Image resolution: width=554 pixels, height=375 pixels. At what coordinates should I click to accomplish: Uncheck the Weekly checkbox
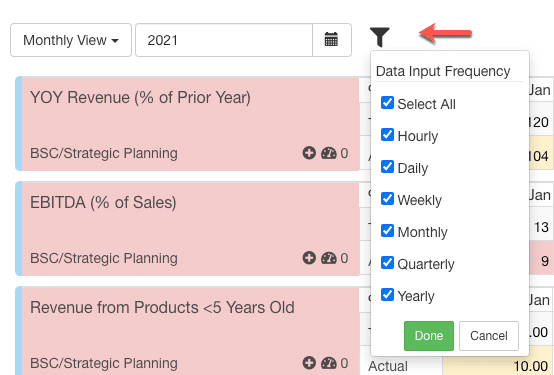point(388,199)
